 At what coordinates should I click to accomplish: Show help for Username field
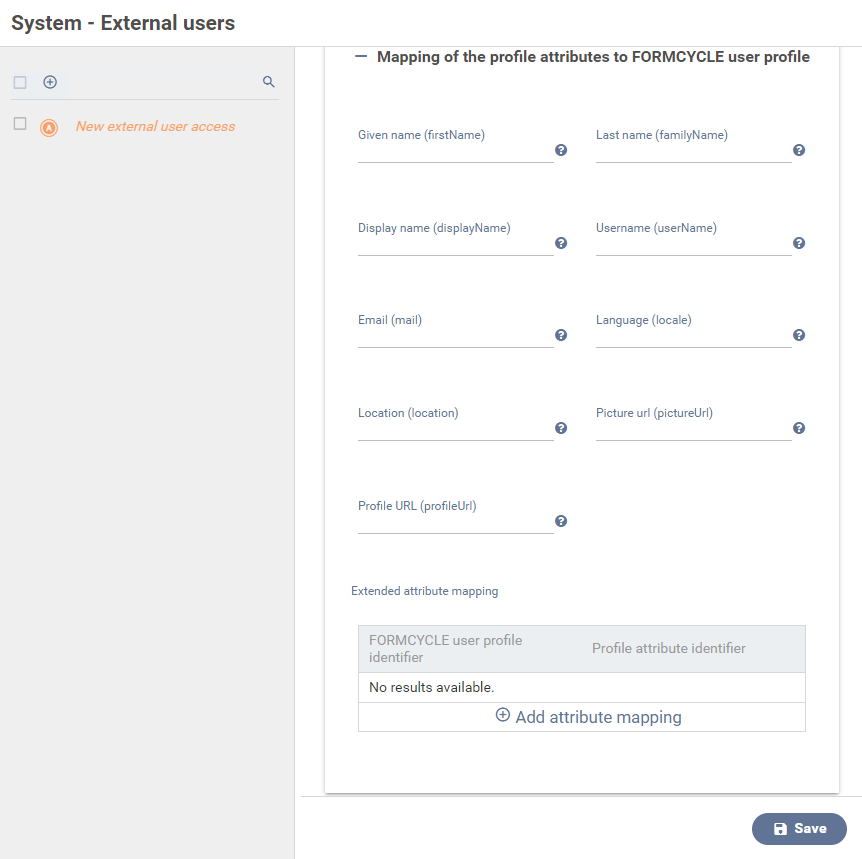click(799, 243)
